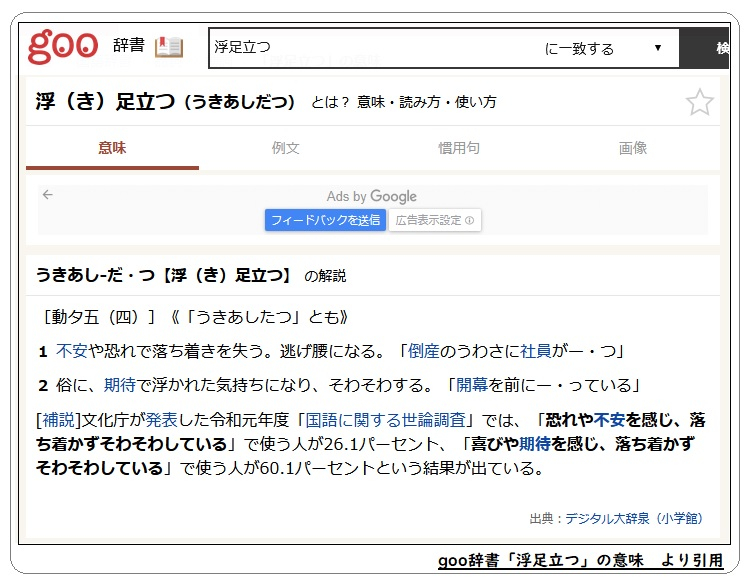The height and width of the screenshot is (583, 745).
Task: Click the 'Ads by Google' label
Action: click(372, 196)
